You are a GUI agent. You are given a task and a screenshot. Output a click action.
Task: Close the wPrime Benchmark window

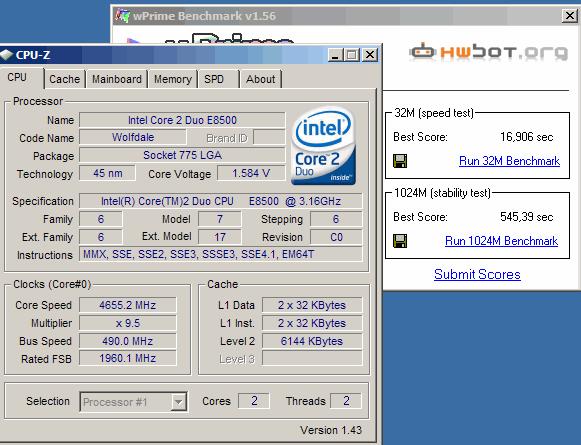click(x=570, y=16)
